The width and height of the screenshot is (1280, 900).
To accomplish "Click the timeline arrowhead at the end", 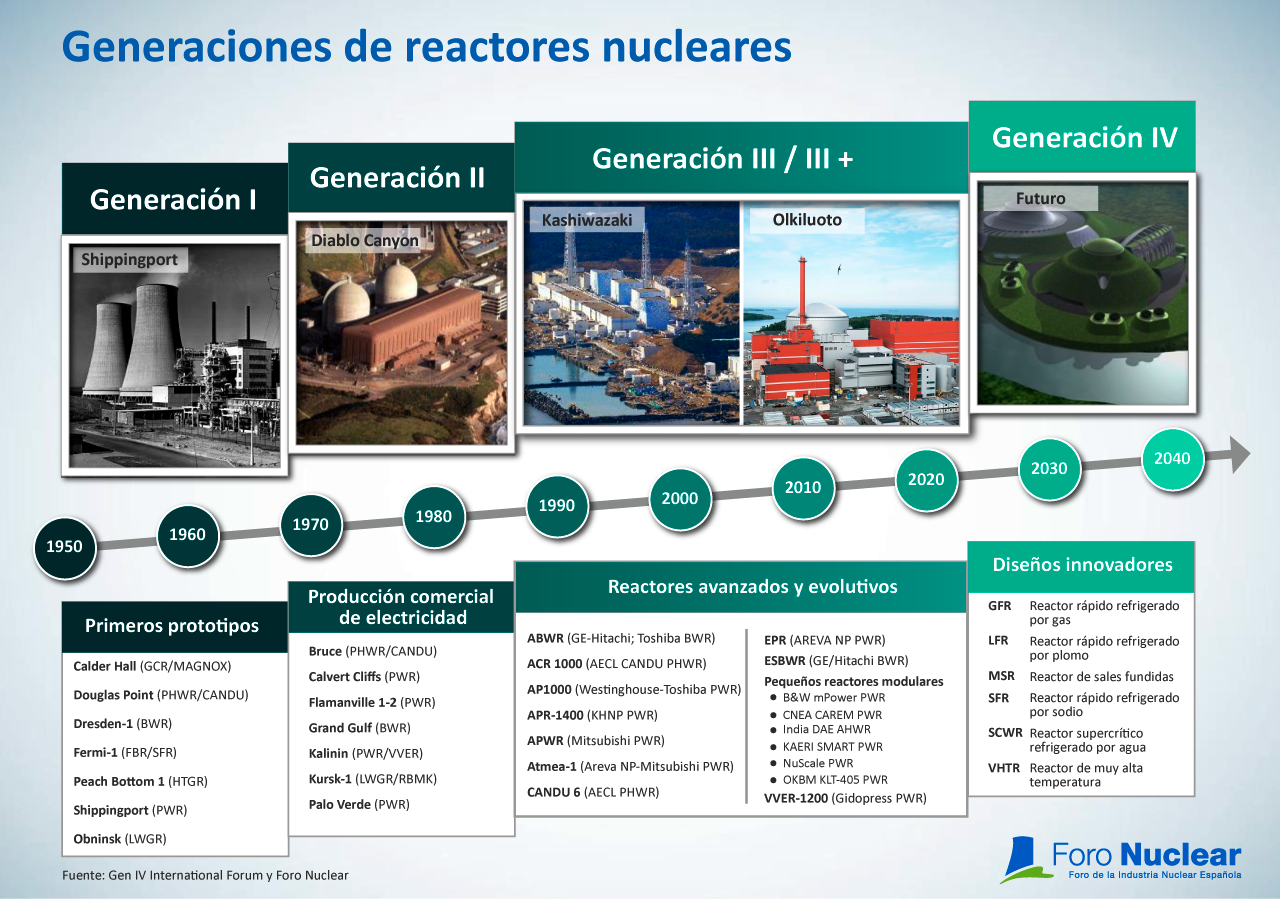I will (1239, 454).
